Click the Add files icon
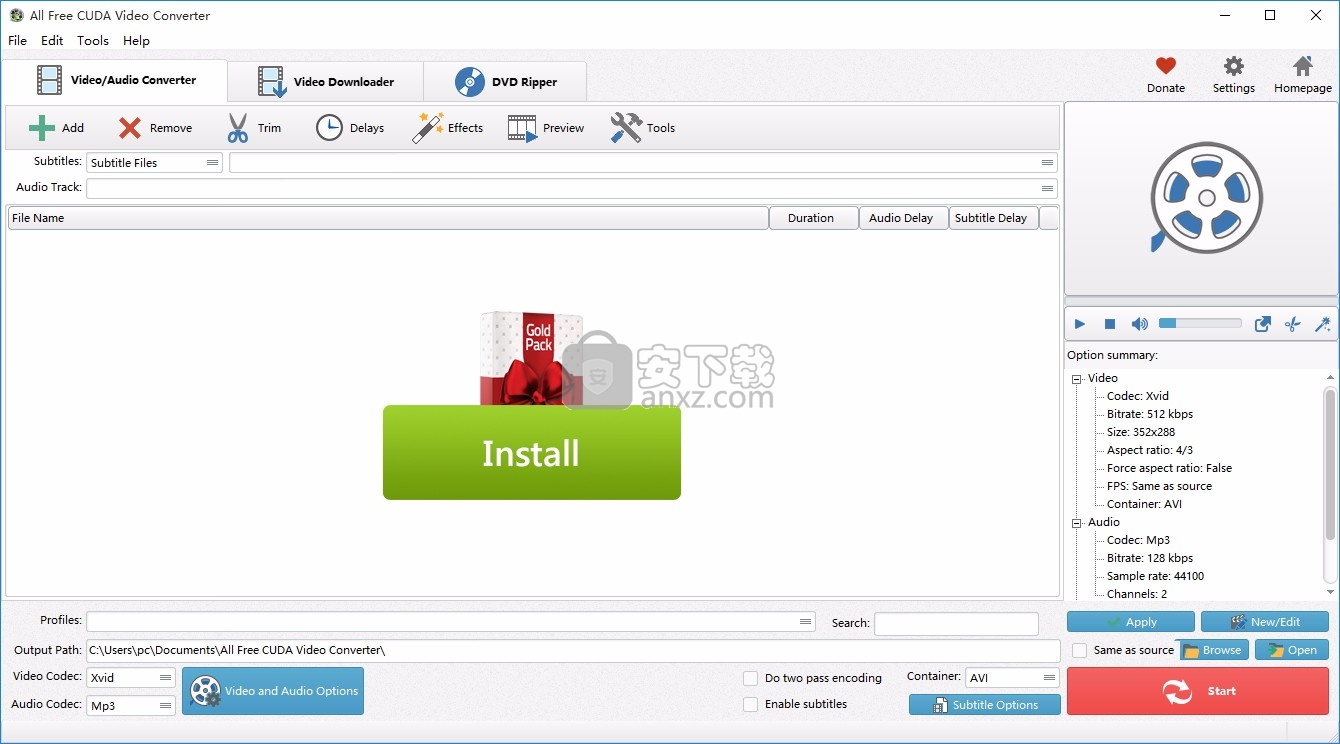Image resolution: width=1340 pixels, height=744 pixels. click(42, 128)
